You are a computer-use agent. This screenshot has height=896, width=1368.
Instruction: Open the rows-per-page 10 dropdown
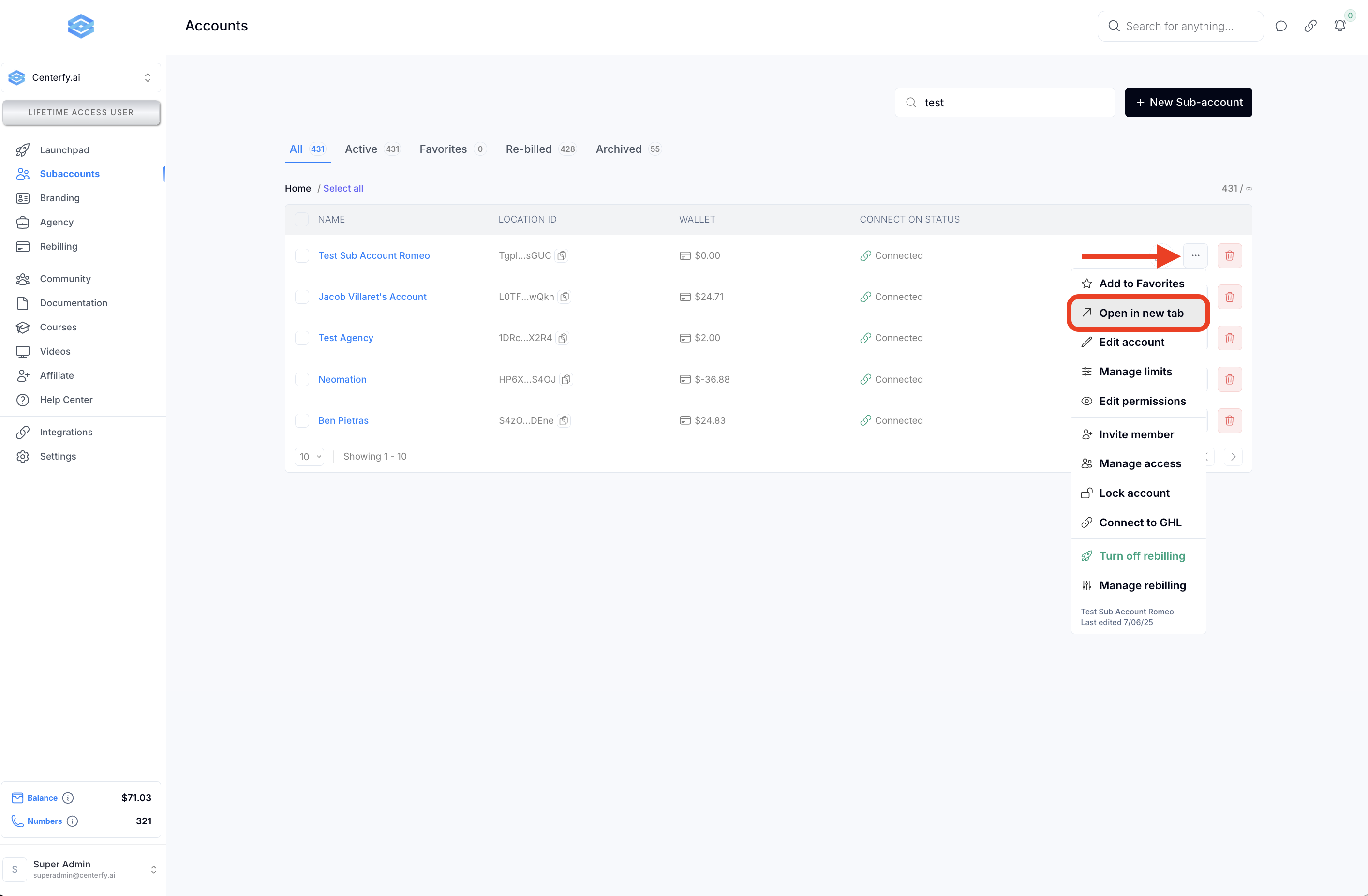pyautogui.click(x=309, y=456)
